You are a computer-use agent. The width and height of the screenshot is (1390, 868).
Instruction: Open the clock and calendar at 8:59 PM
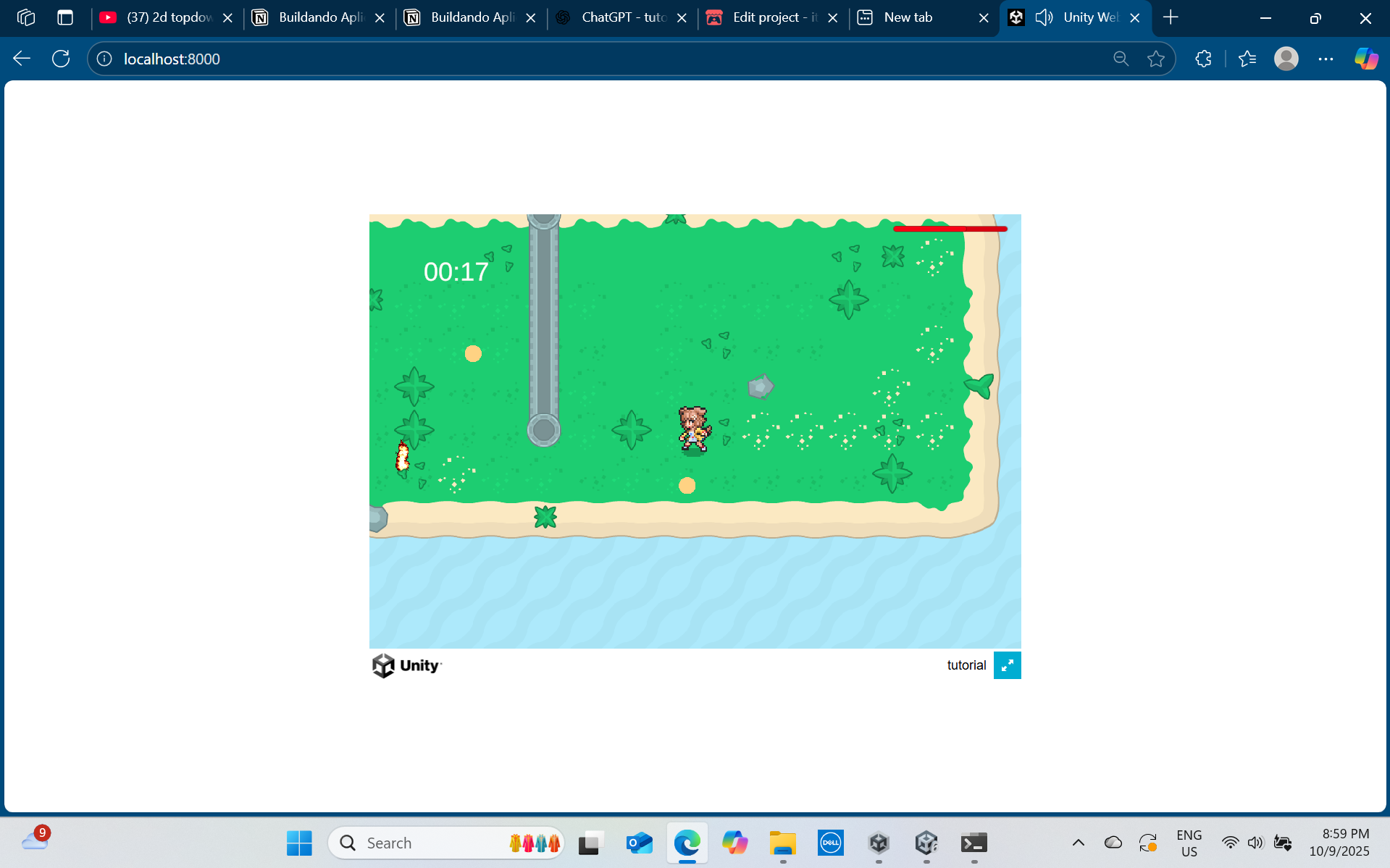(x=1339, y=843)
